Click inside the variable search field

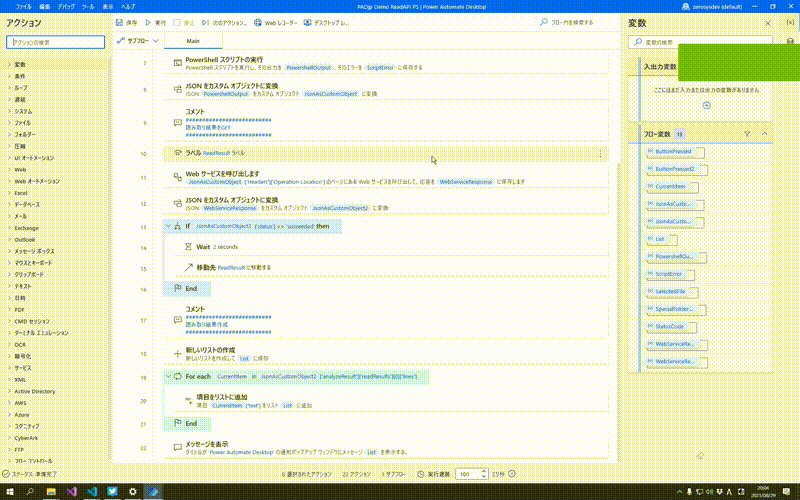point(700,42)
